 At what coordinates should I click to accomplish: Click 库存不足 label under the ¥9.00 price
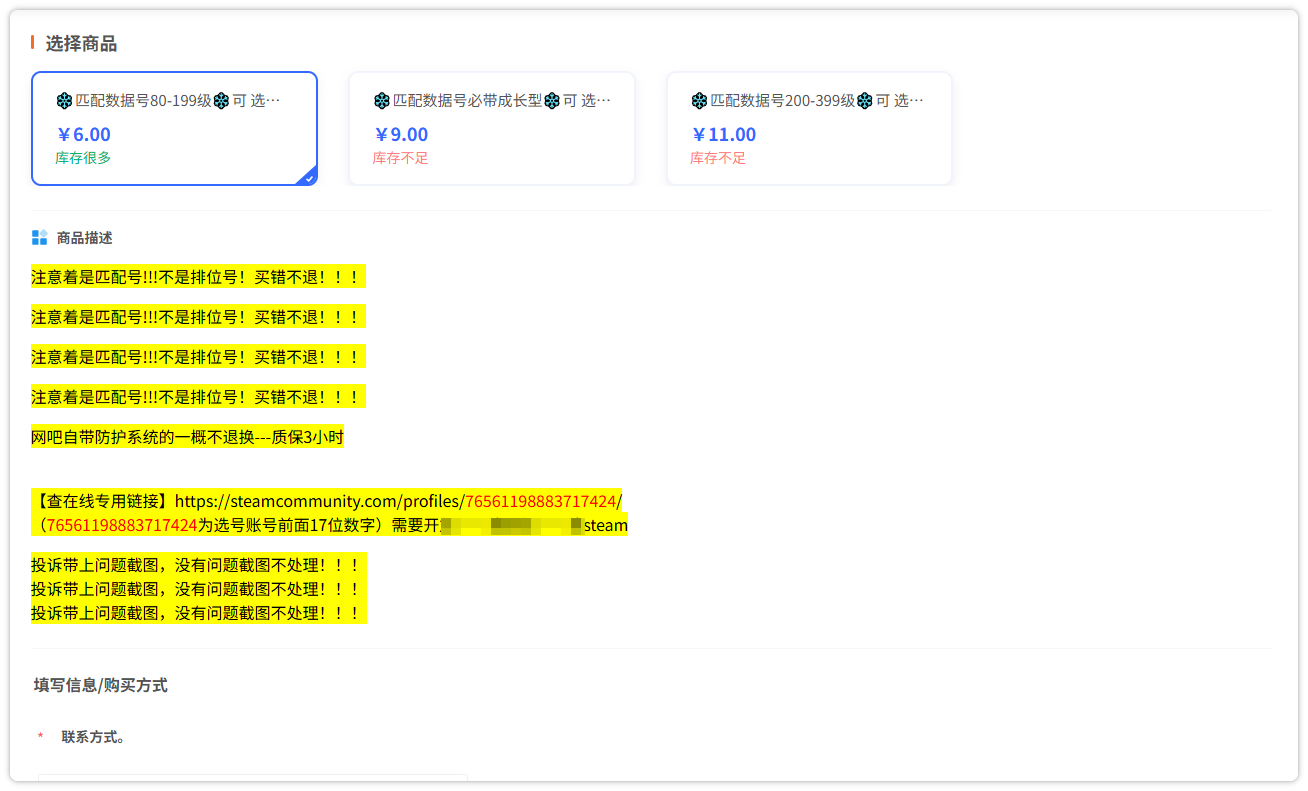pyautogui.click(x=400, y=158)
